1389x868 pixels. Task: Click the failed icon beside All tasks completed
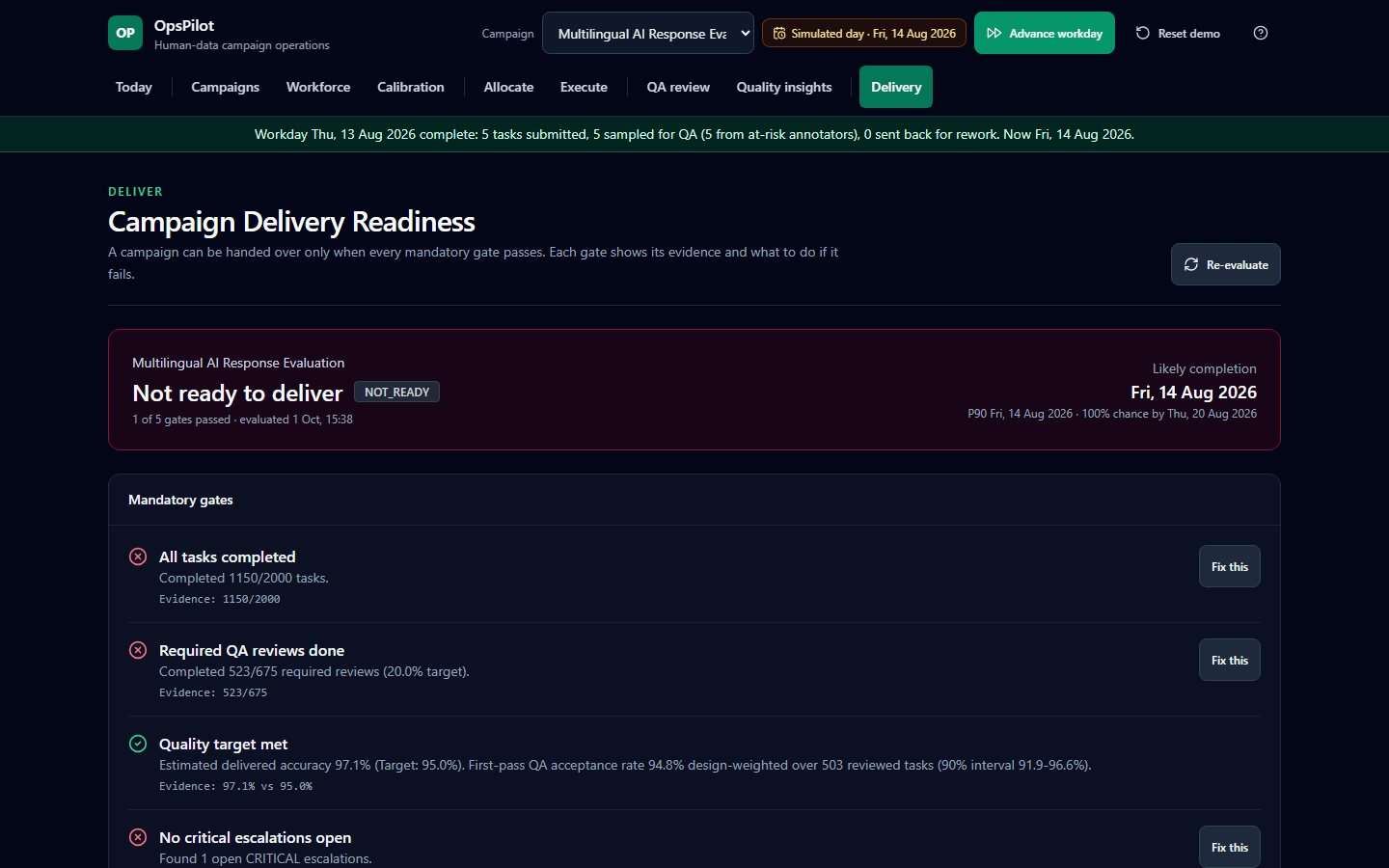tap(138, 556)
